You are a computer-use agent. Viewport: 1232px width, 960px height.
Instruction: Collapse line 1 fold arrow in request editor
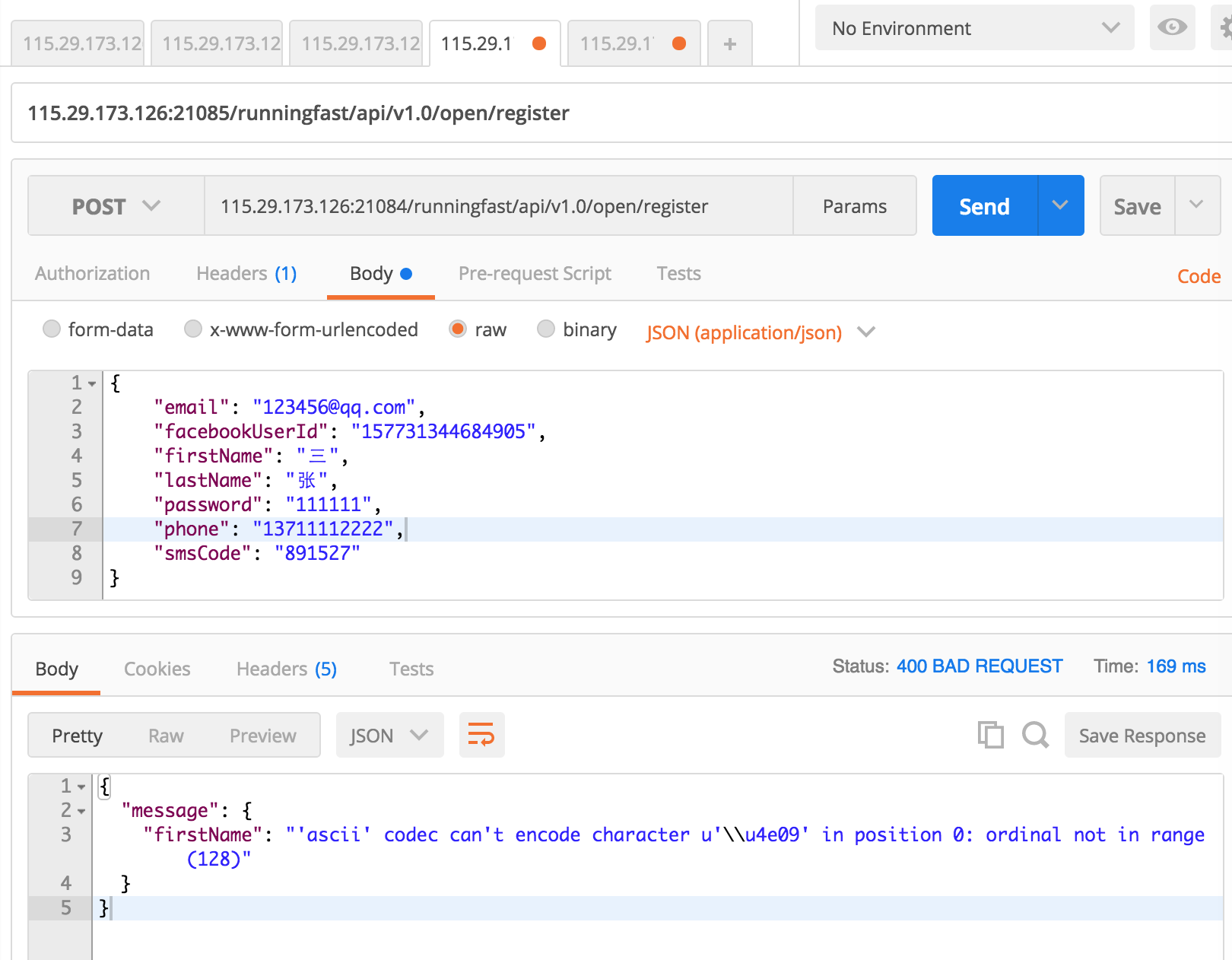[x=92, y=383]
